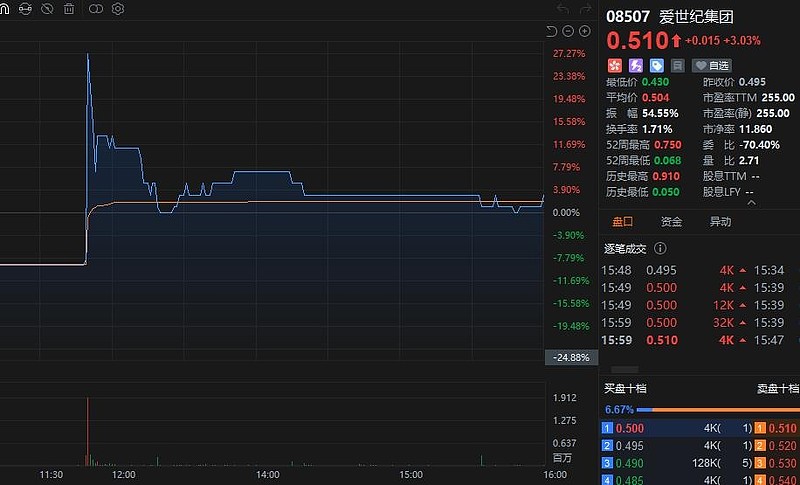Select the magnet snap drawing tool
Screen dimensions: 800x485
coord(4,9)
